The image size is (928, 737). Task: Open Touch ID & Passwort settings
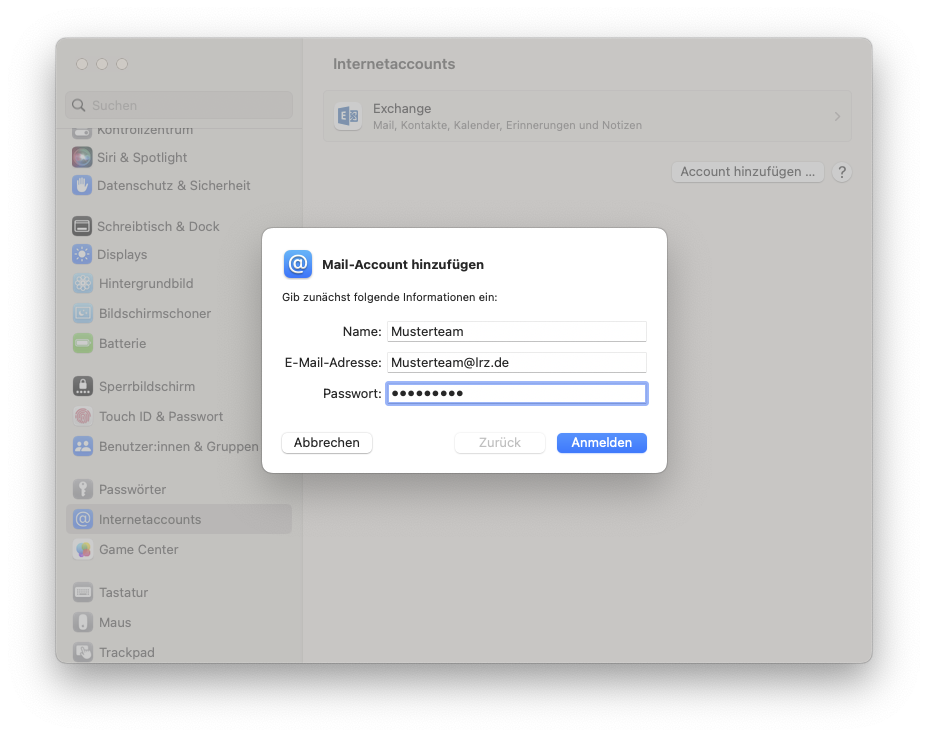pyautogui.click(x=82, y=416)
